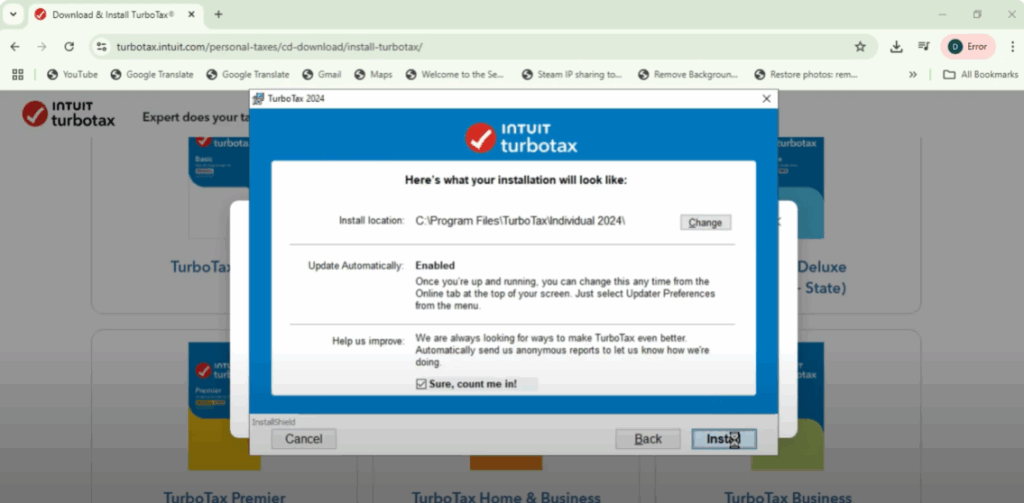The image size is (1024, 503).
Task: Change the install location
Action: click(705, 222)
